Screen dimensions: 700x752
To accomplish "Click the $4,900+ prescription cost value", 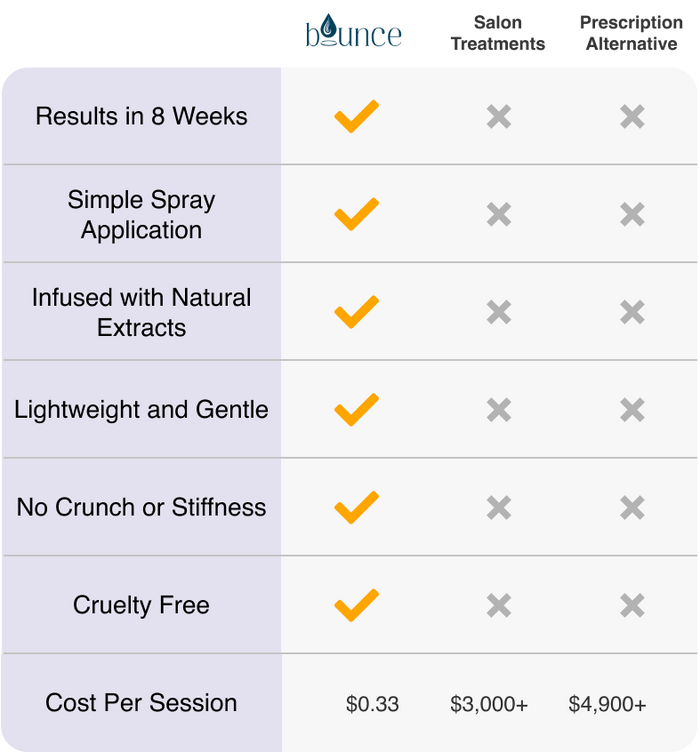I will click(x=607, y=704).
